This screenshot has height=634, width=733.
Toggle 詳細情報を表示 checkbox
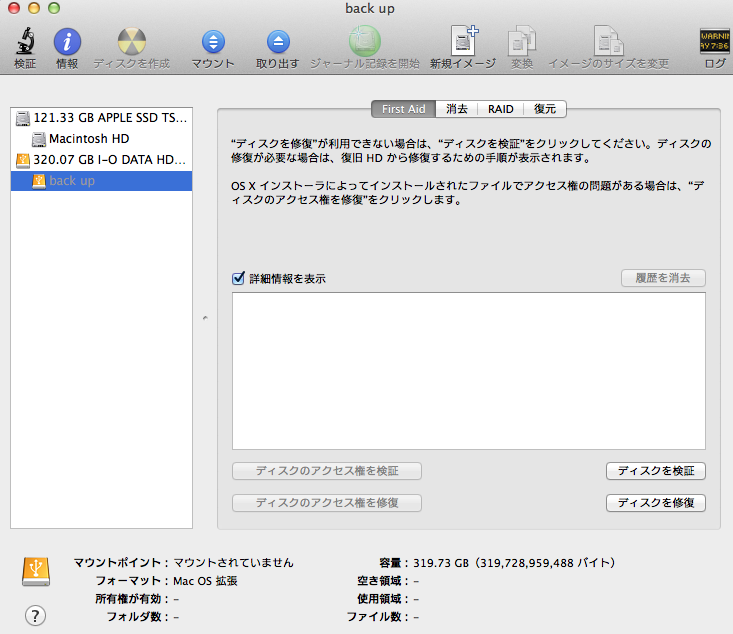(x=238, y=279)
